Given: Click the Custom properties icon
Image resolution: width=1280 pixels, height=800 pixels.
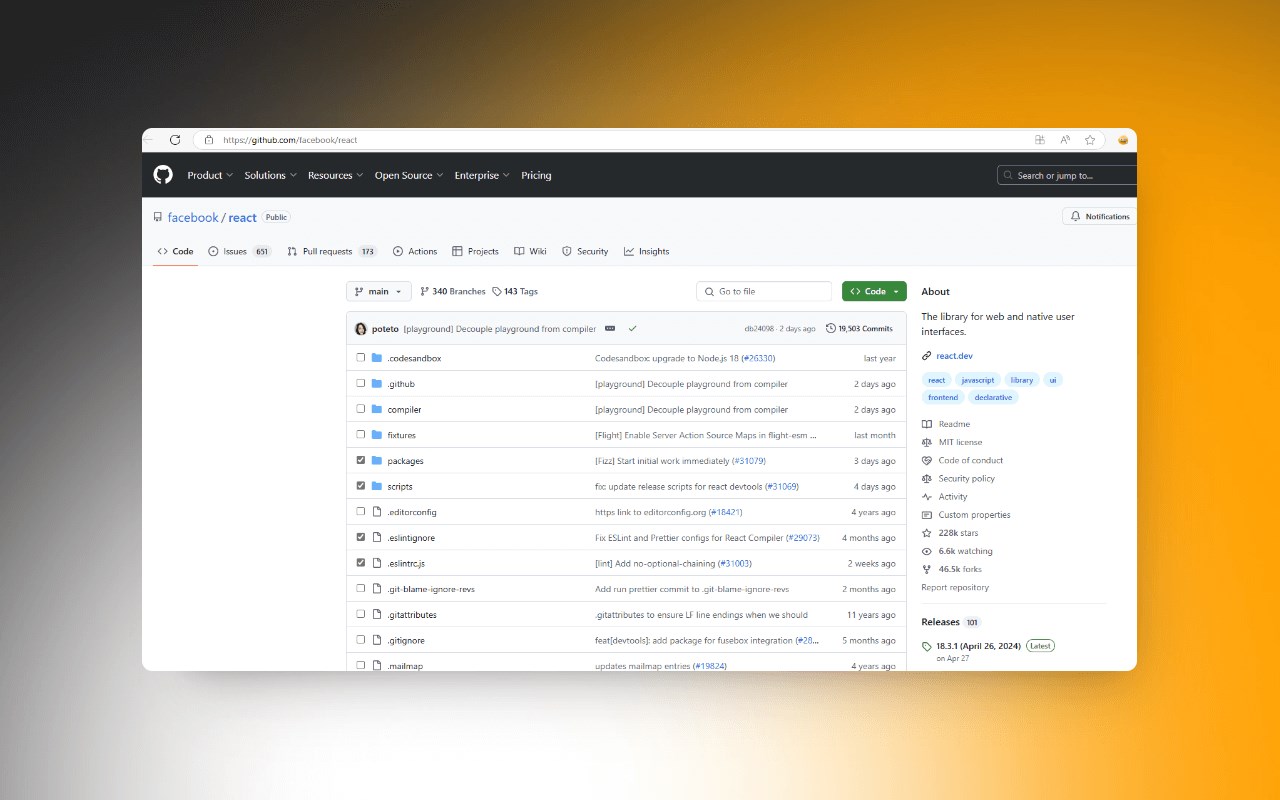Looking at the screenshot, I should [927, 515].
